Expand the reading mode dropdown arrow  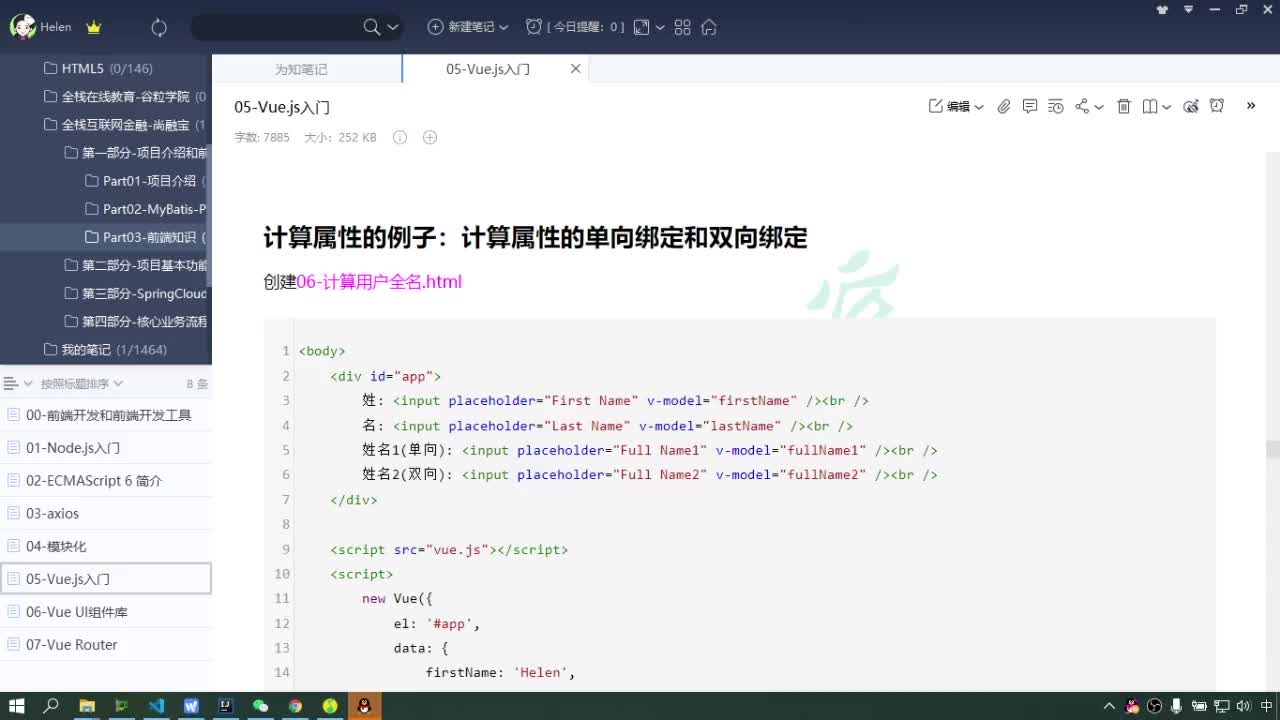[1167, 107]
